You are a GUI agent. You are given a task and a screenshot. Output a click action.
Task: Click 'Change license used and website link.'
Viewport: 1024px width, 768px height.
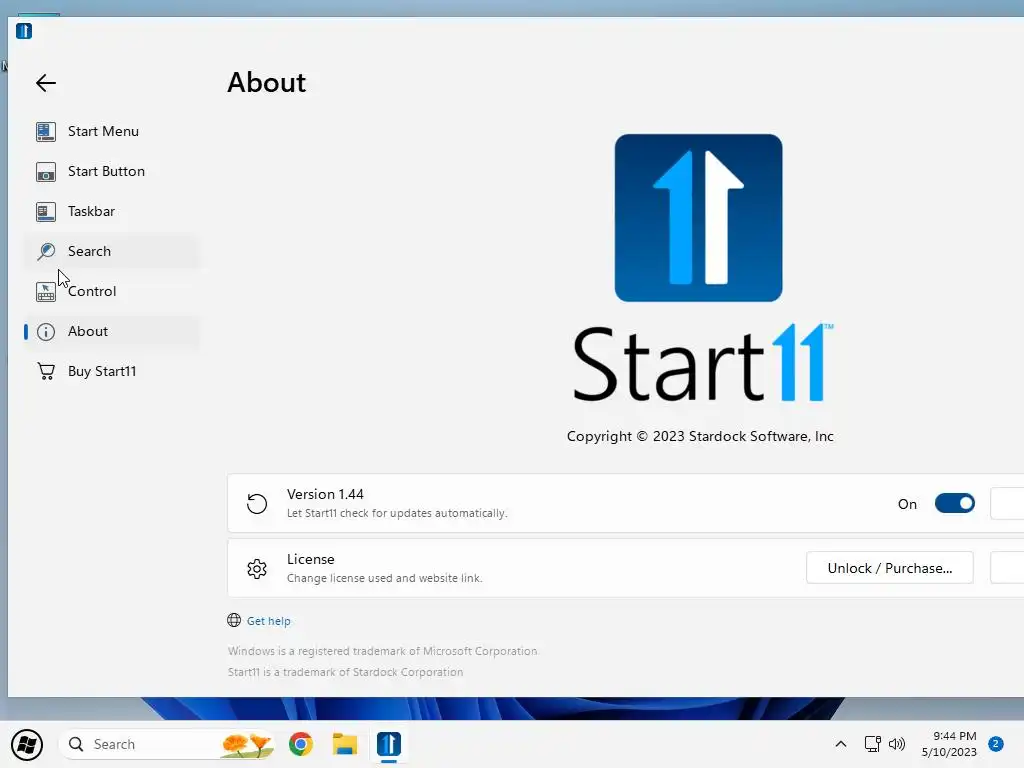pyautogui.click(x=385, y=578)
